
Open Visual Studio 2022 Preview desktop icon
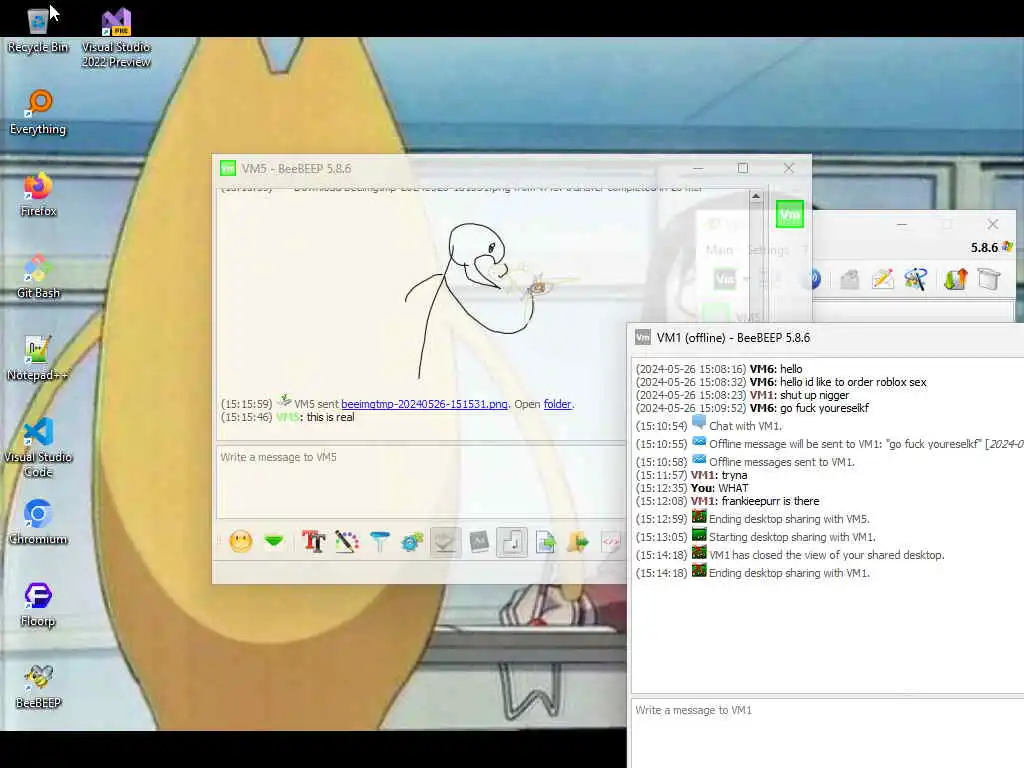click(116, 37)
